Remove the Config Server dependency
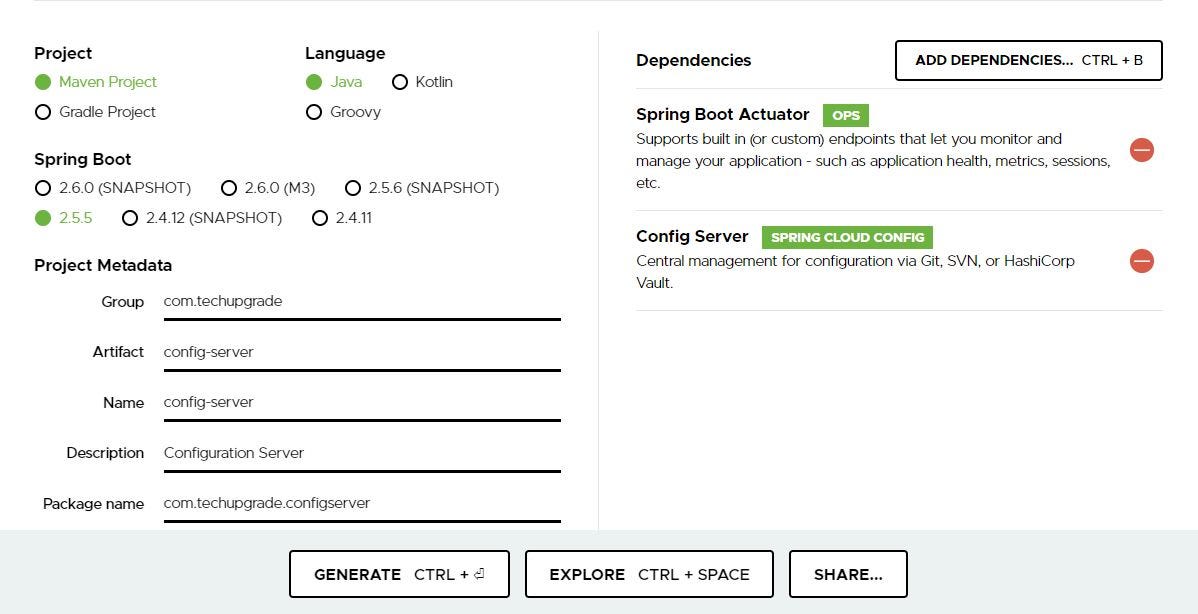This screenshot has width=1198, height=614. pos(1141,261)
